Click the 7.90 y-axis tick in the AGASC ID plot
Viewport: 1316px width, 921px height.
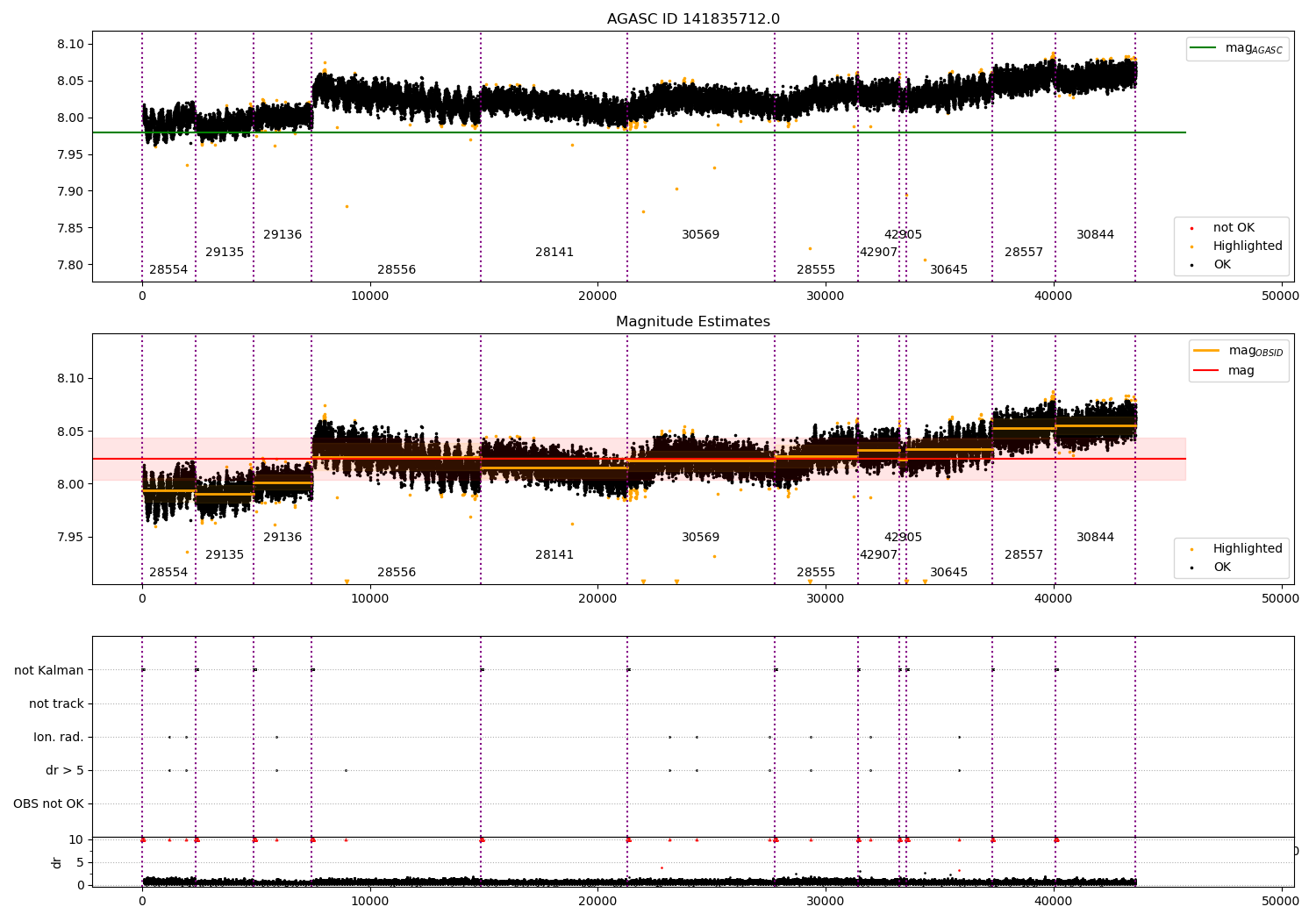[70, 191]
